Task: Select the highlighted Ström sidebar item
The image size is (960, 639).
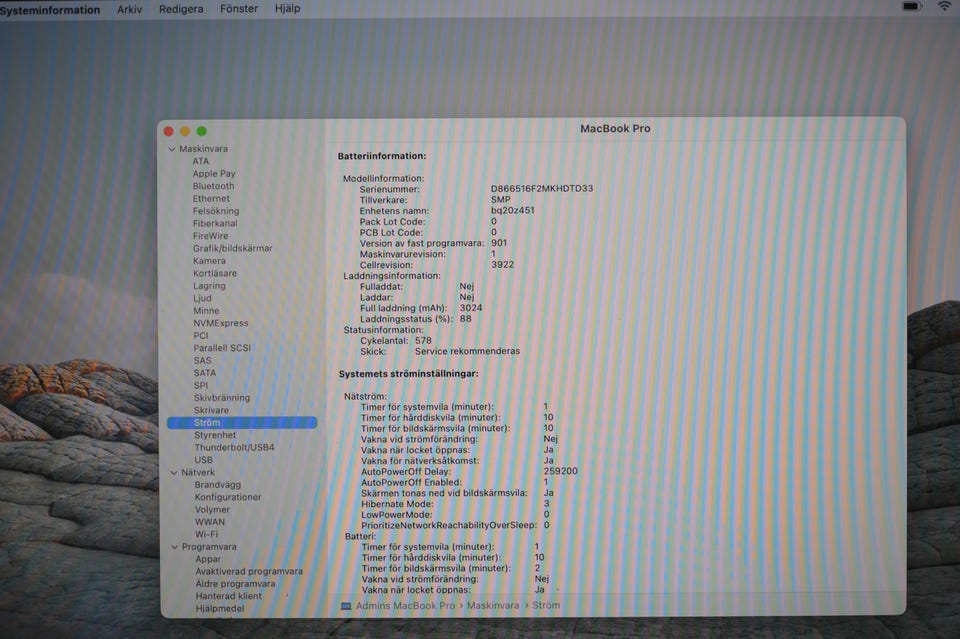Action: [242, 422]
